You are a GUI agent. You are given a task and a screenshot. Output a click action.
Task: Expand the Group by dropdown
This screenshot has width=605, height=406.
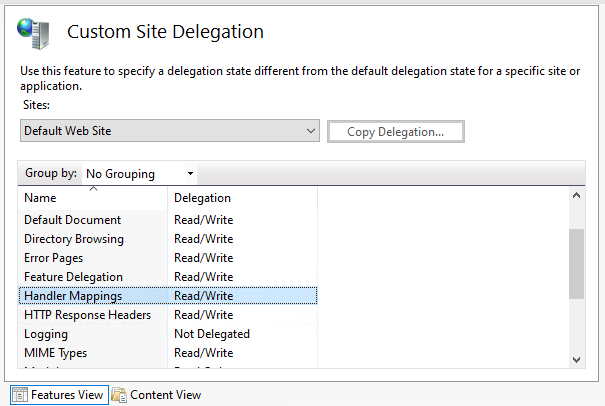tap(139, 174)
